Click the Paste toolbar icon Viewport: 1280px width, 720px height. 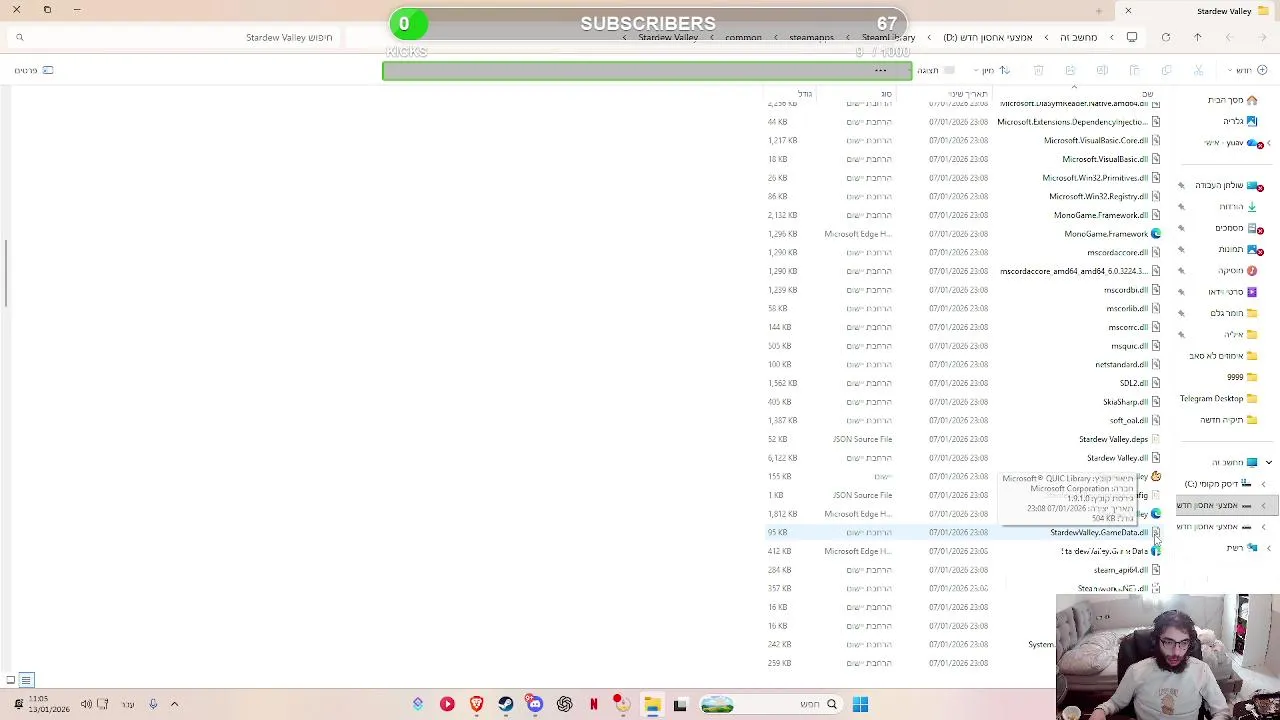click(1134, 70)
